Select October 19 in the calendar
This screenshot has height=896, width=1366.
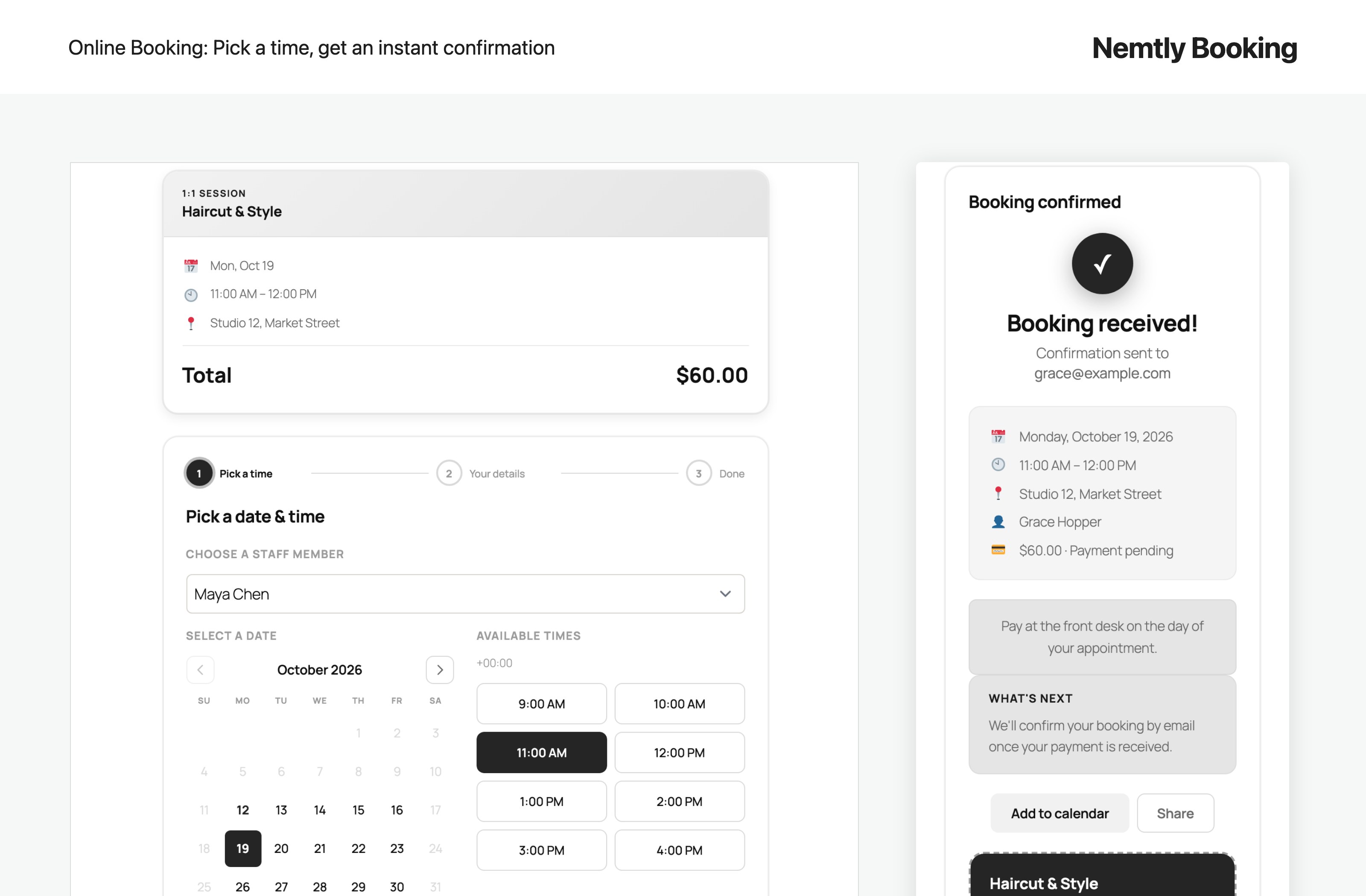[243, 848]
